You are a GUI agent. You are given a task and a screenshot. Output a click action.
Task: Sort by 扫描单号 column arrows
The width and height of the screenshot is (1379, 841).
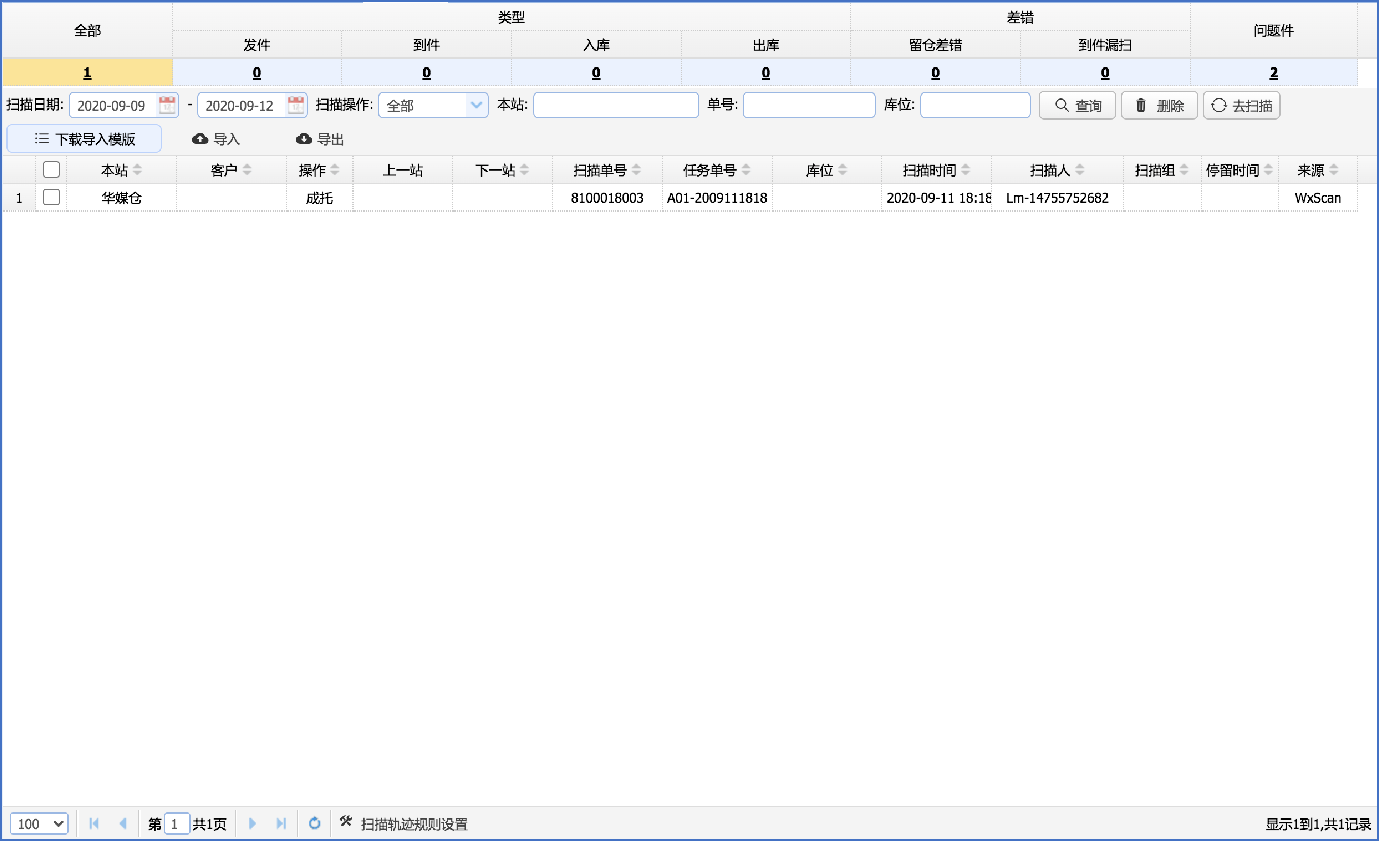pyautogui.click(x=636, y=170)
